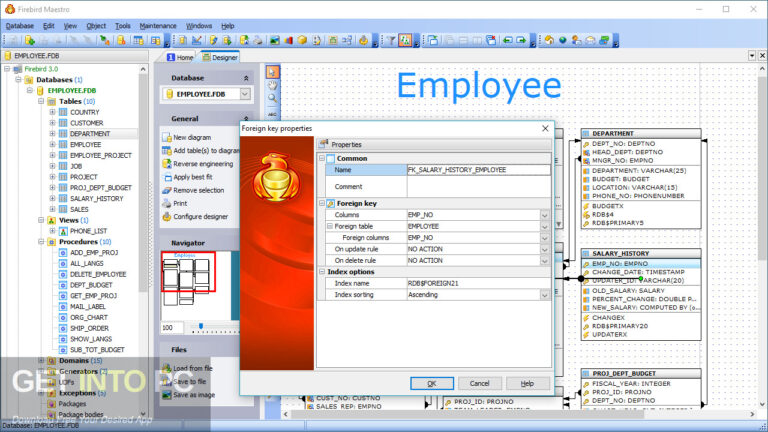Collapse the Foreign key properties group
Image resolution: width=768 pixels, height=432 pixels.
click(322, 203)
